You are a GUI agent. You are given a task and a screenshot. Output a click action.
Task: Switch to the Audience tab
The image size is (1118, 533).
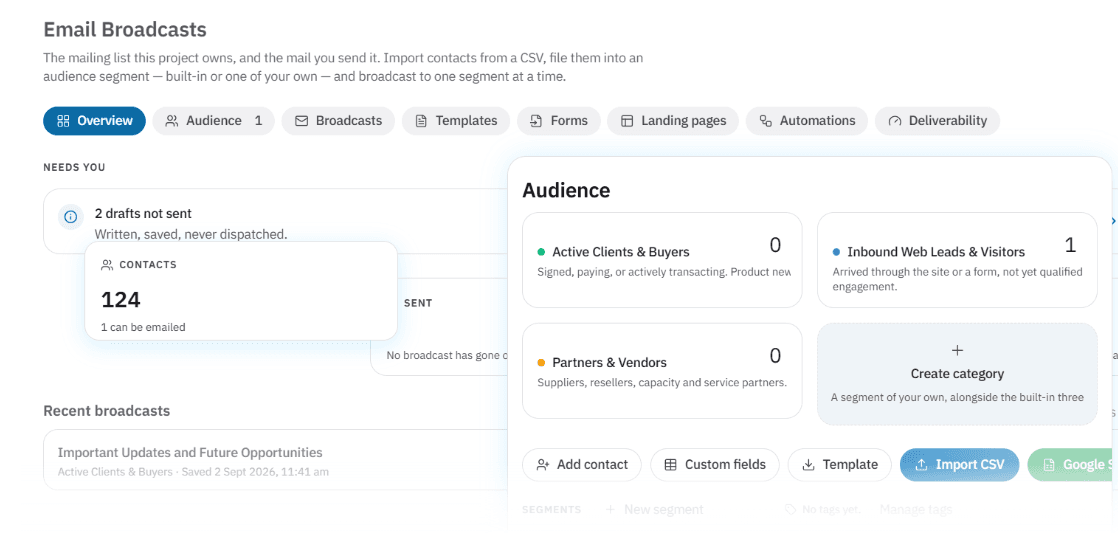click(x=214, y=121)
